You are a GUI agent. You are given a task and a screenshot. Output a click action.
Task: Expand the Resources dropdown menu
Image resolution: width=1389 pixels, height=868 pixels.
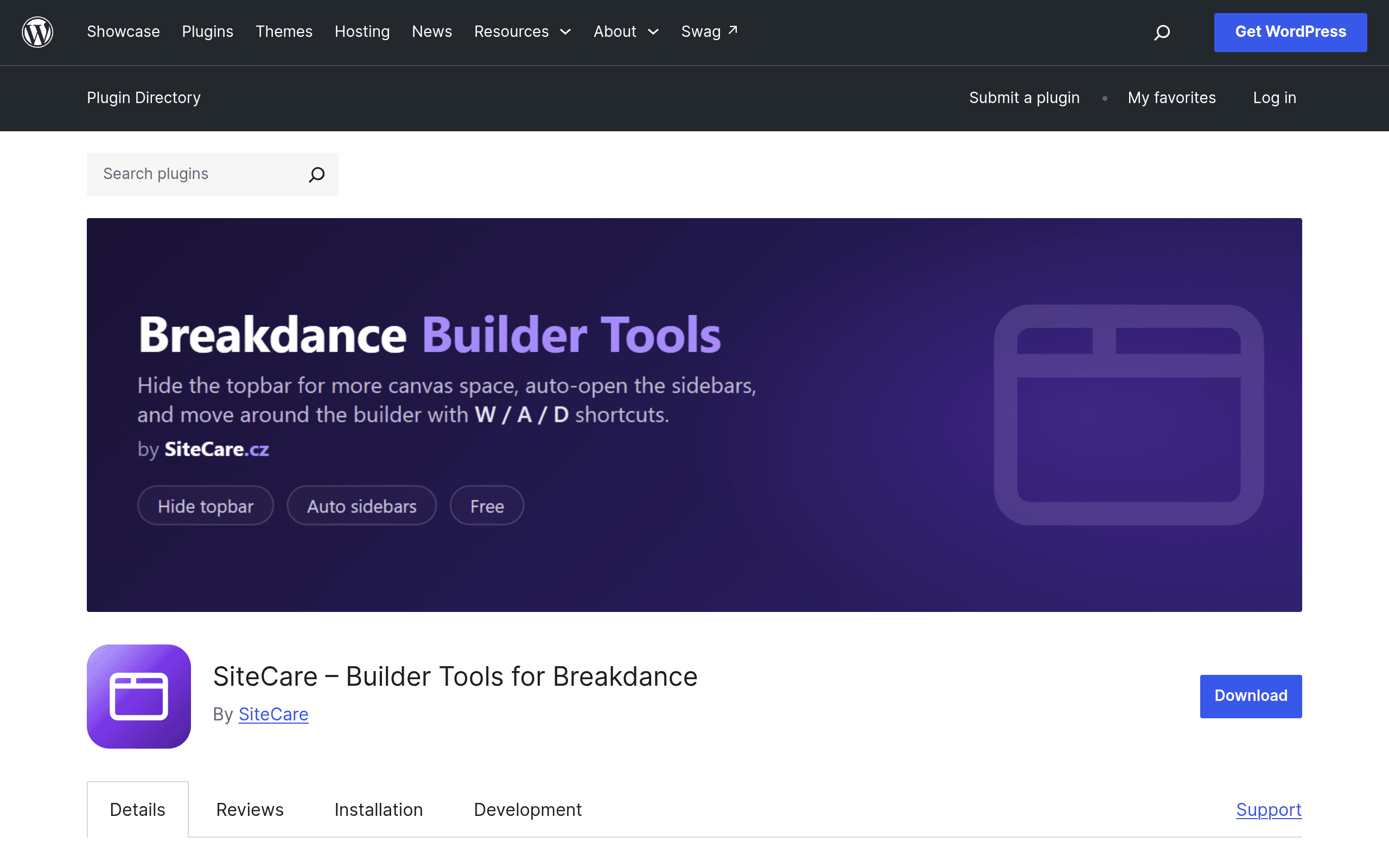pyautogui.click(x=523, y=32)
